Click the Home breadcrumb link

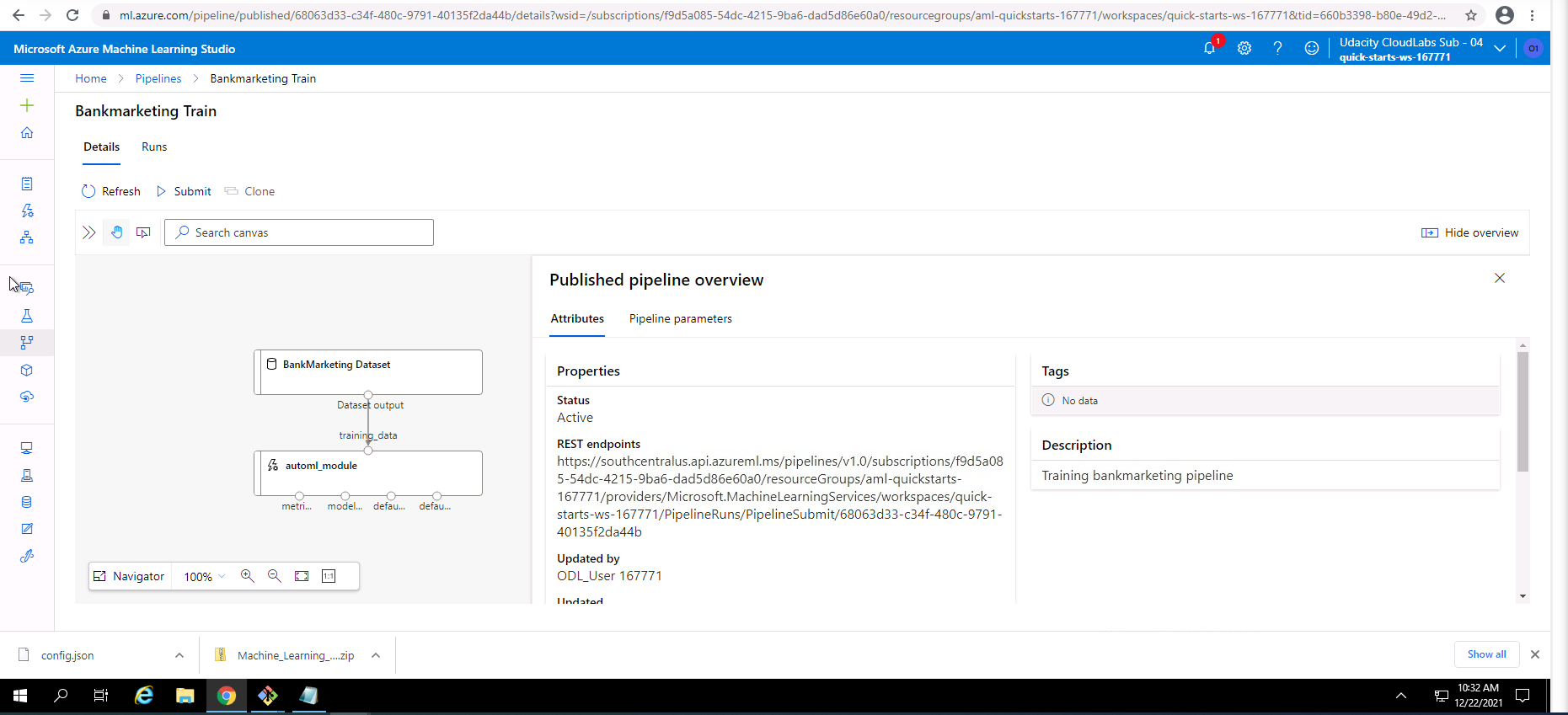[91, 78]
